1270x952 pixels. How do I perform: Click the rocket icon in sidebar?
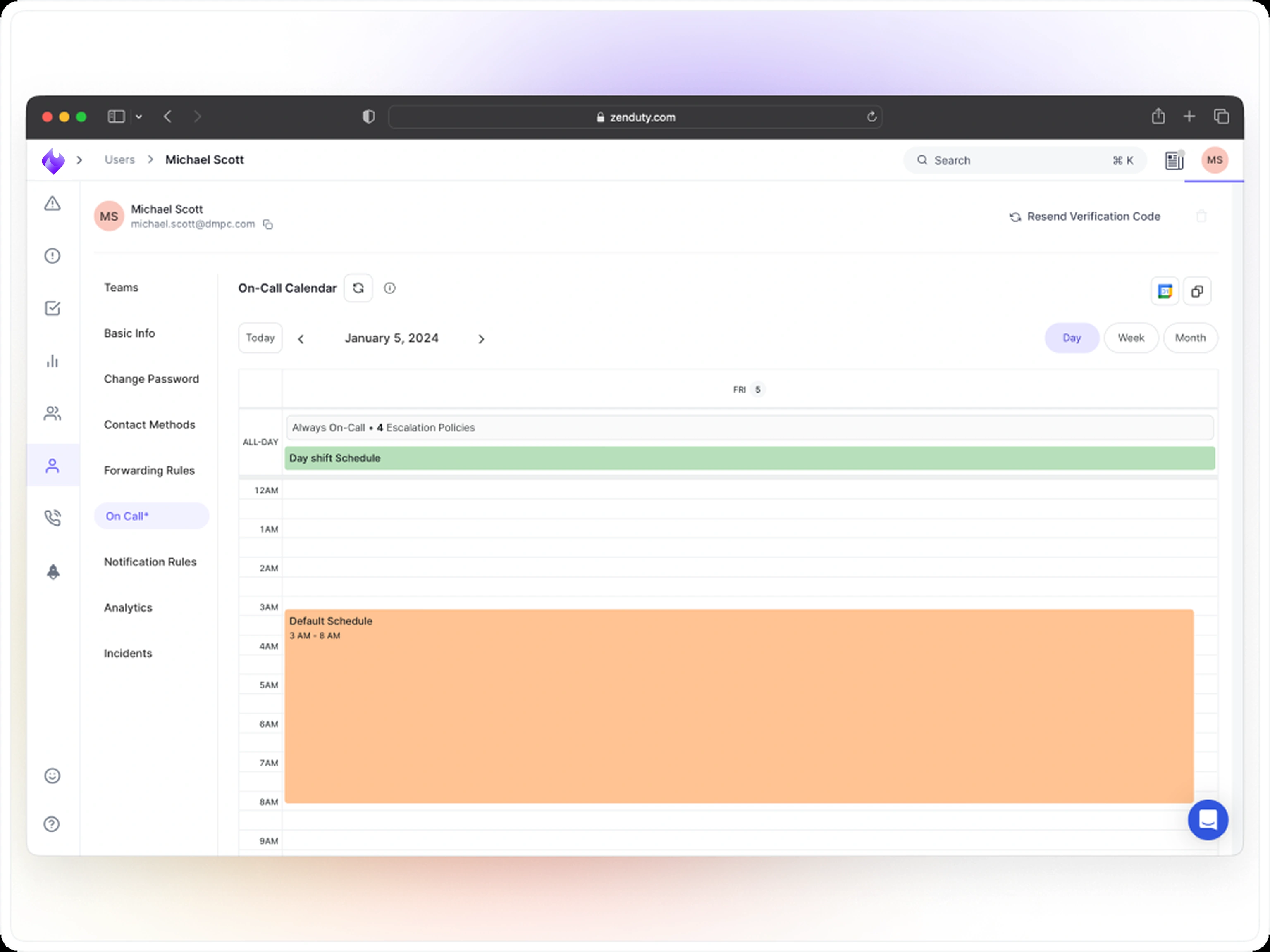pyautogui.click(x=53, y=571)
